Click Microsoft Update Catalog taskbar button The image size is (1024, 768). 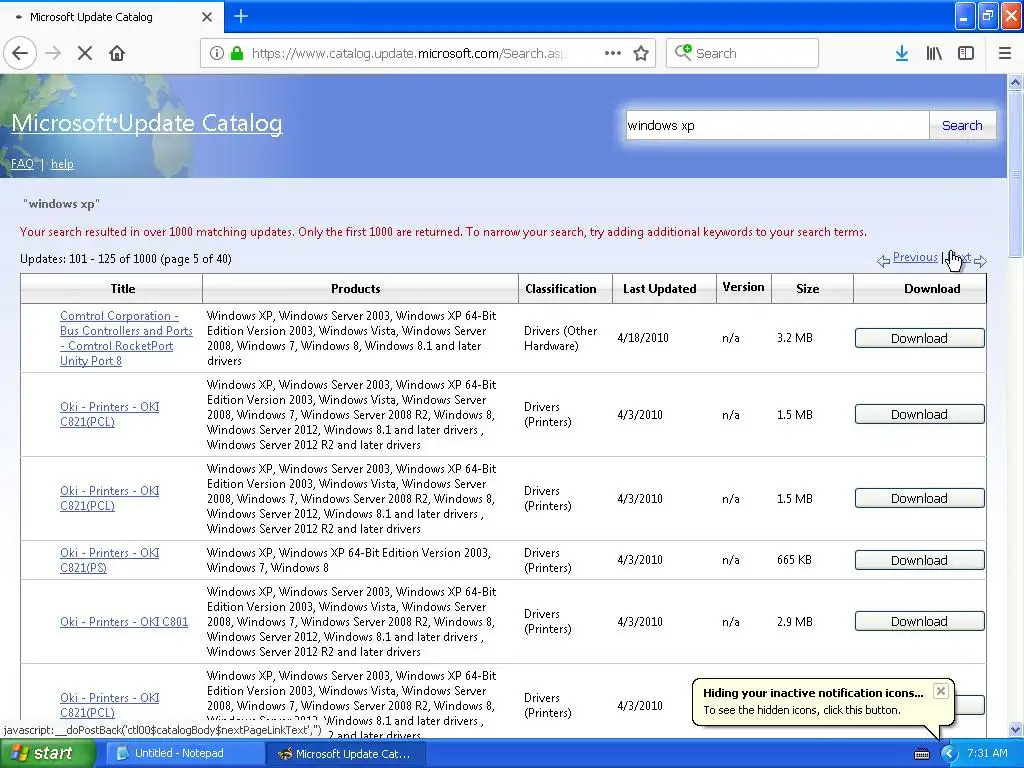tap(346, 753)
